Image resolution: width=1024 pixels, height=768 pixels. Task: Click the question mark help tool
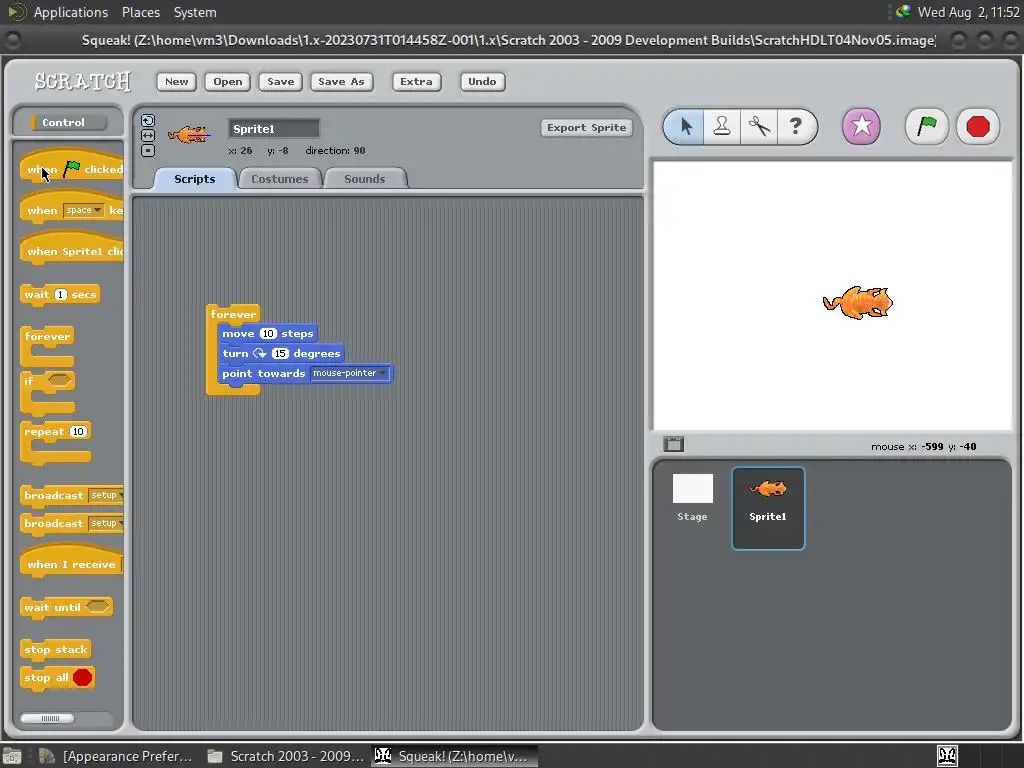coord(795,126)
